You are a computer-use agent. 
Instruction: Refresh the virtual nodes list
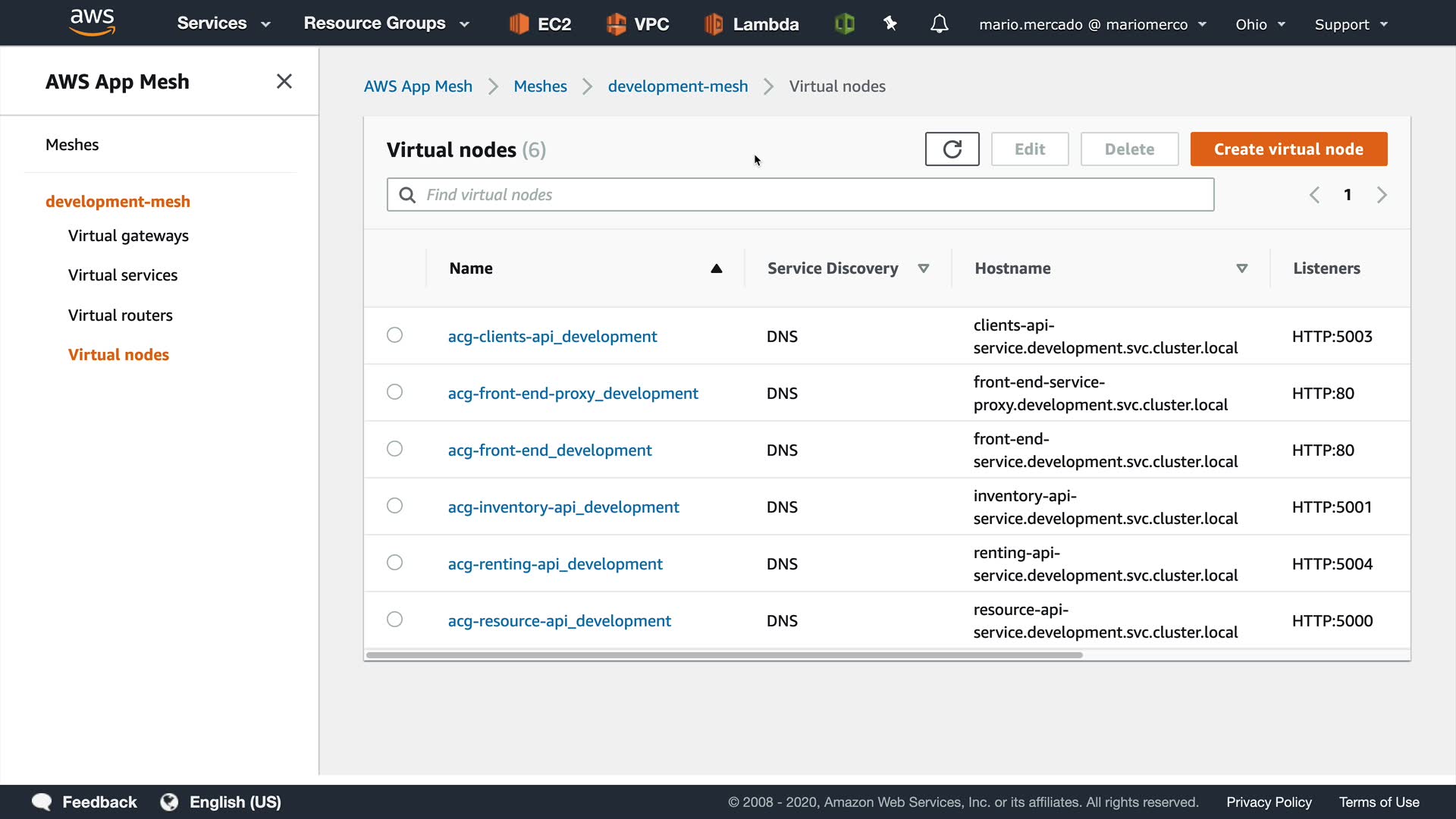[952, 149]
